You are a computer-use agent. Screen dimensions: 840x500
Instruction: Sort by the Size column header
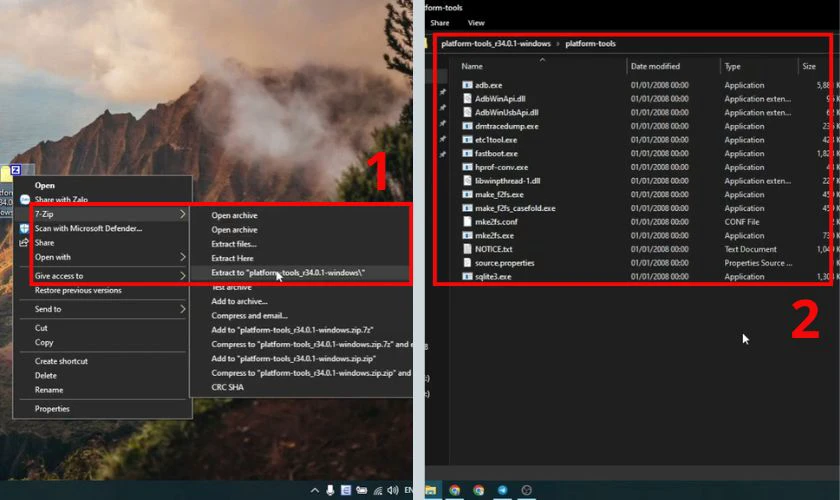point(809,66)
